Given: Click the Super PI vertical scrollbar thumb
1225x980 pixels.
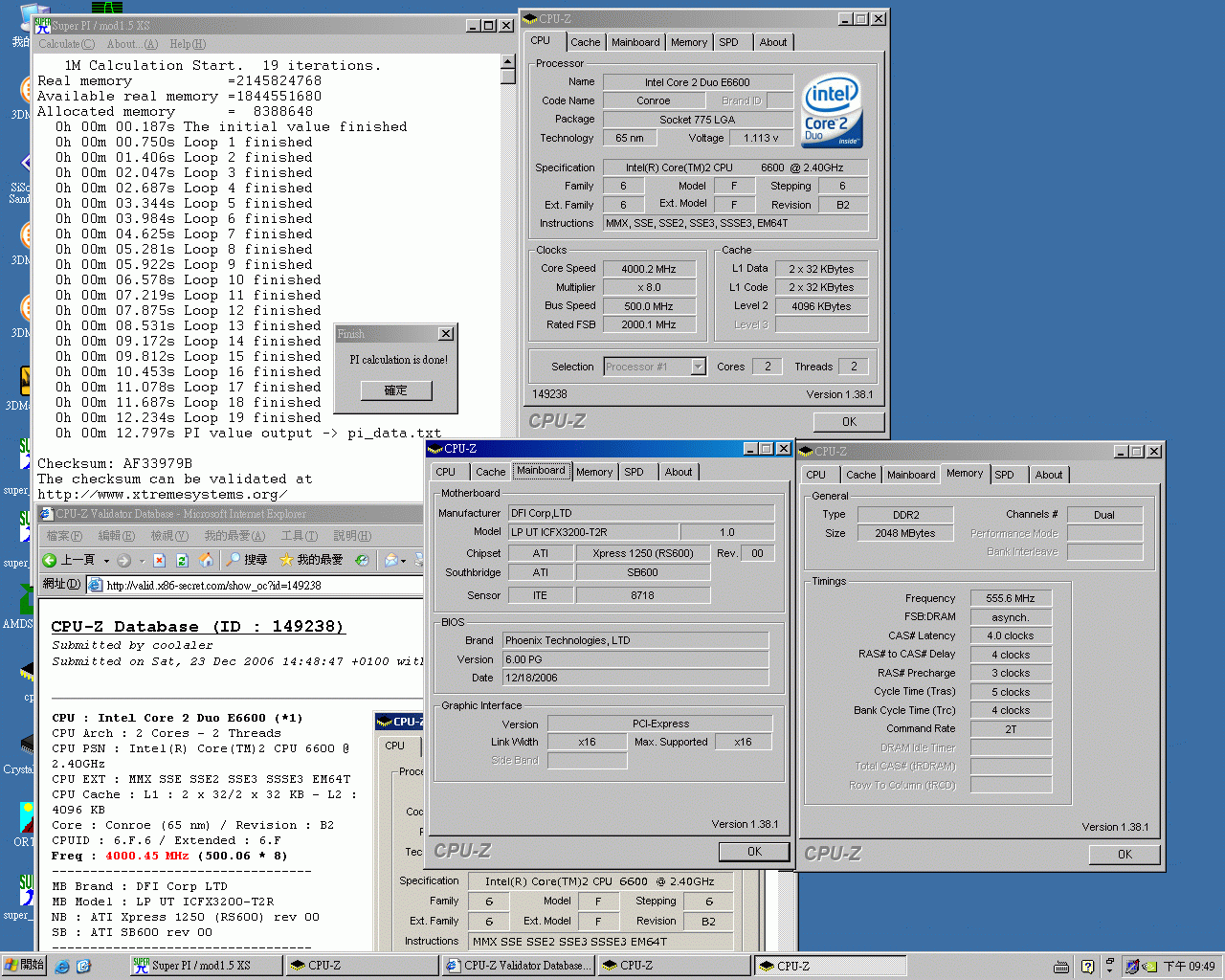Looking at the screenshot, I should (508, 78).
